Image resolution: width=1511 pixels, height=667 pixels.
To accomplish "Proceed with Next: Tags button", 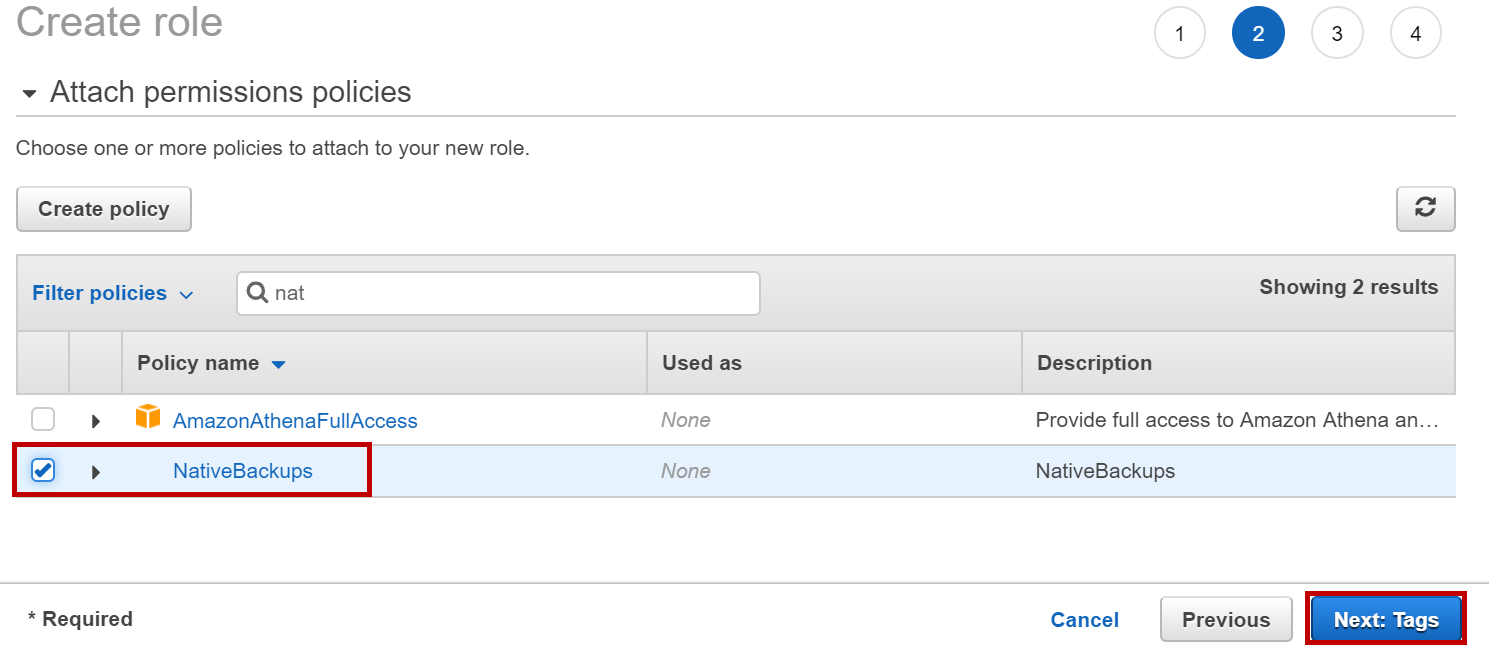I will pyautogui.click(x=1385, y=620).
